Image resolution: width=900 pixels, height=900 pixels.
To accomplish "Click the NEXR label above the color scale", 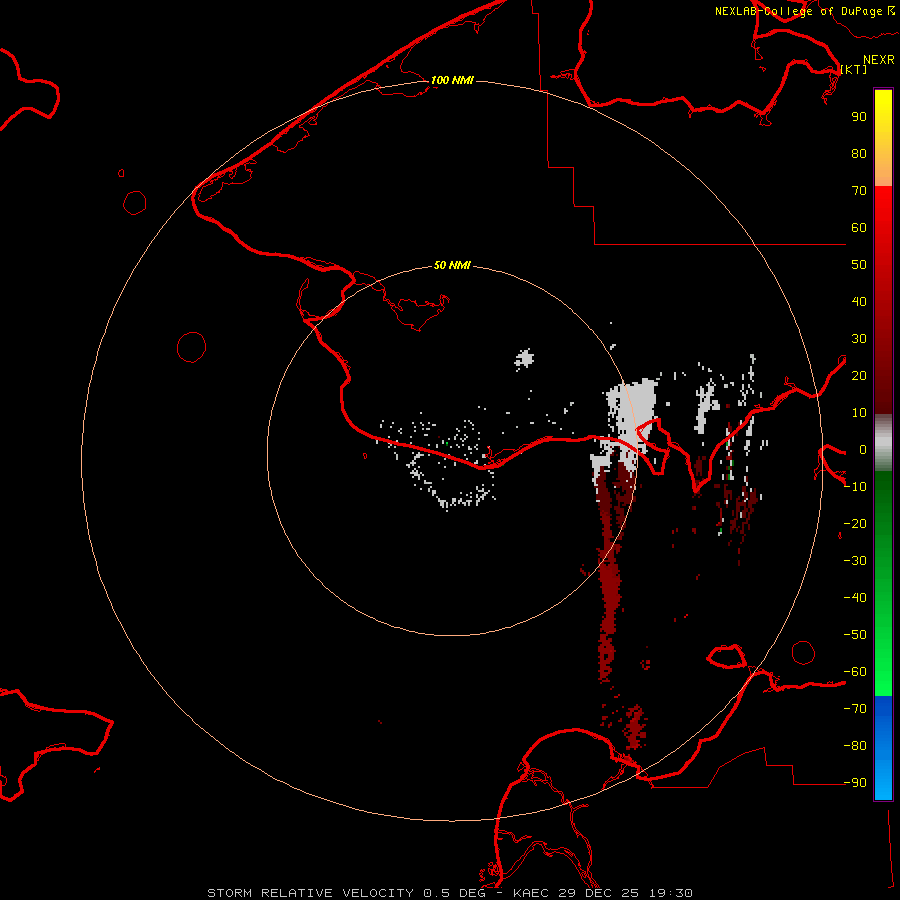I will [878, 60].
